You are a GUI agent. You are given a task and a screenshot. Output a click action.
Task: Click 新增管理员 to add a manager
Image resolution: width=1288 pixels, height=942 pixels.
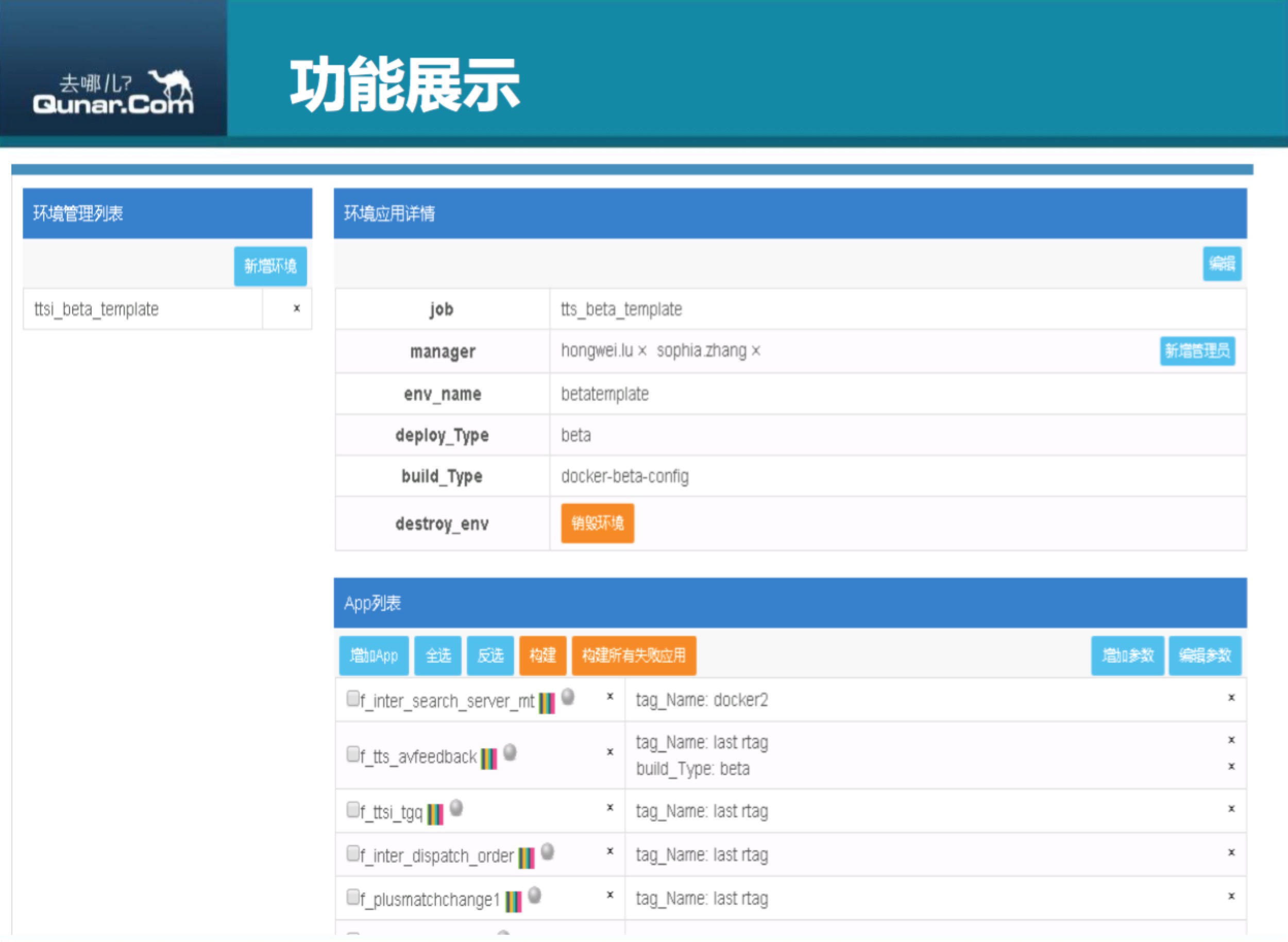[x=1197, y=352]
